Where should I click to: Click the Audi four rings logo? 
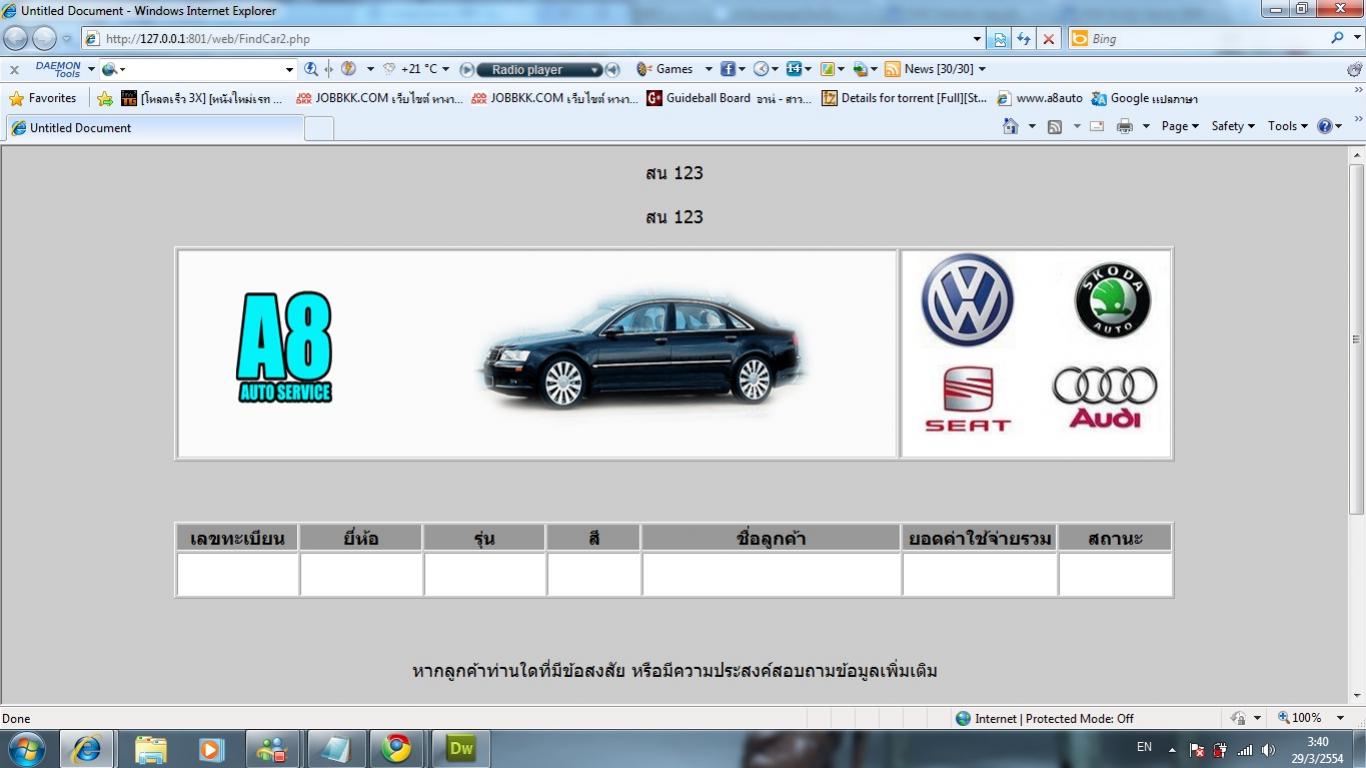1105,397
